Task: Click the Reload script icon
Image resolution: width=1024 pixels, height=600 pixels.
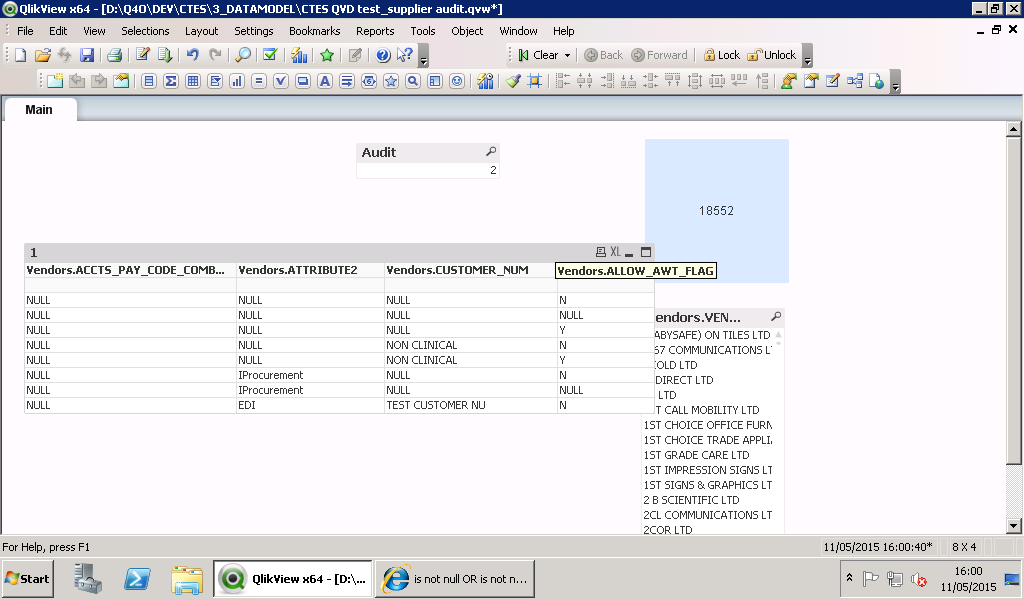Action: click(x=165, y=55)
